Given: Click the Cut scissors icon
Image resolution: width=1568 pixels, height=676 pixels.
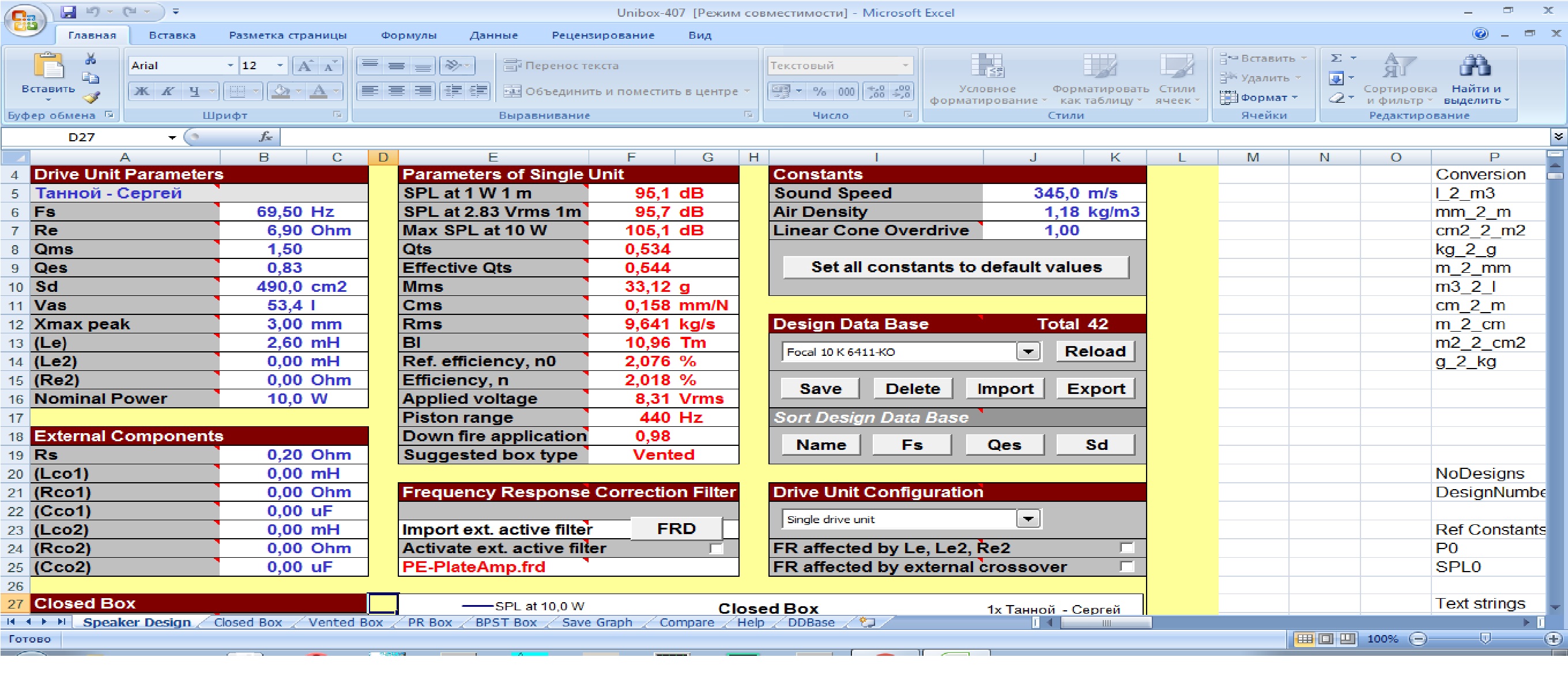Looking at the screenshot, I should tap(91, 59).
